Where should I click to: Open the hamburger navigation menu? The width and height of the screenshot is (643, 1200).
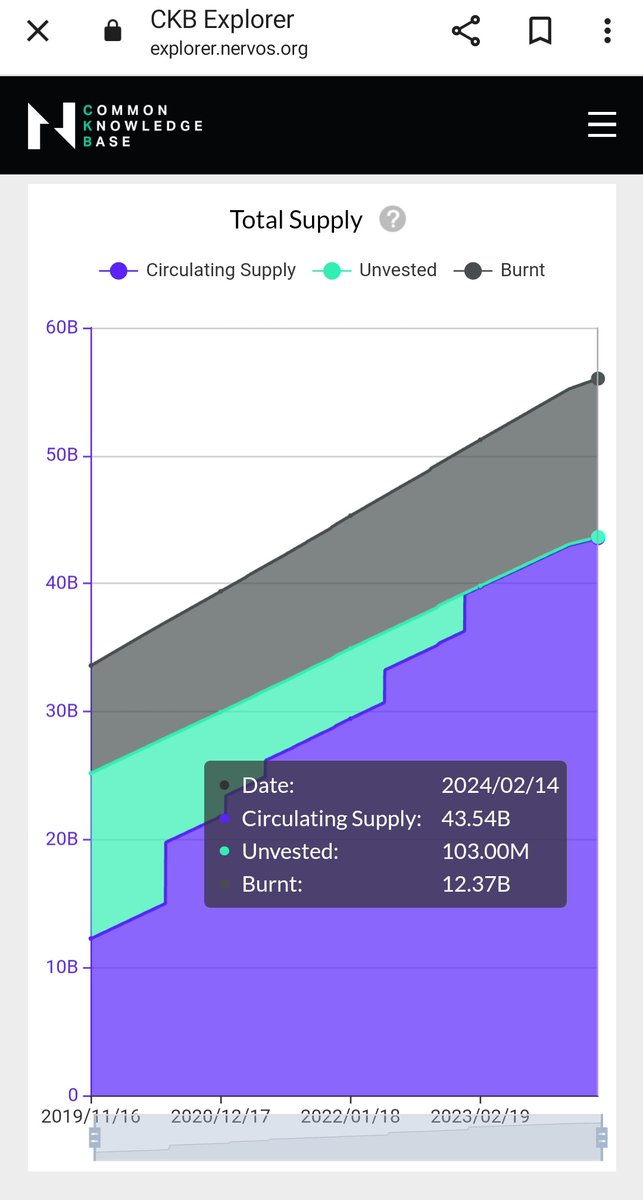click(x=602, y=124)
